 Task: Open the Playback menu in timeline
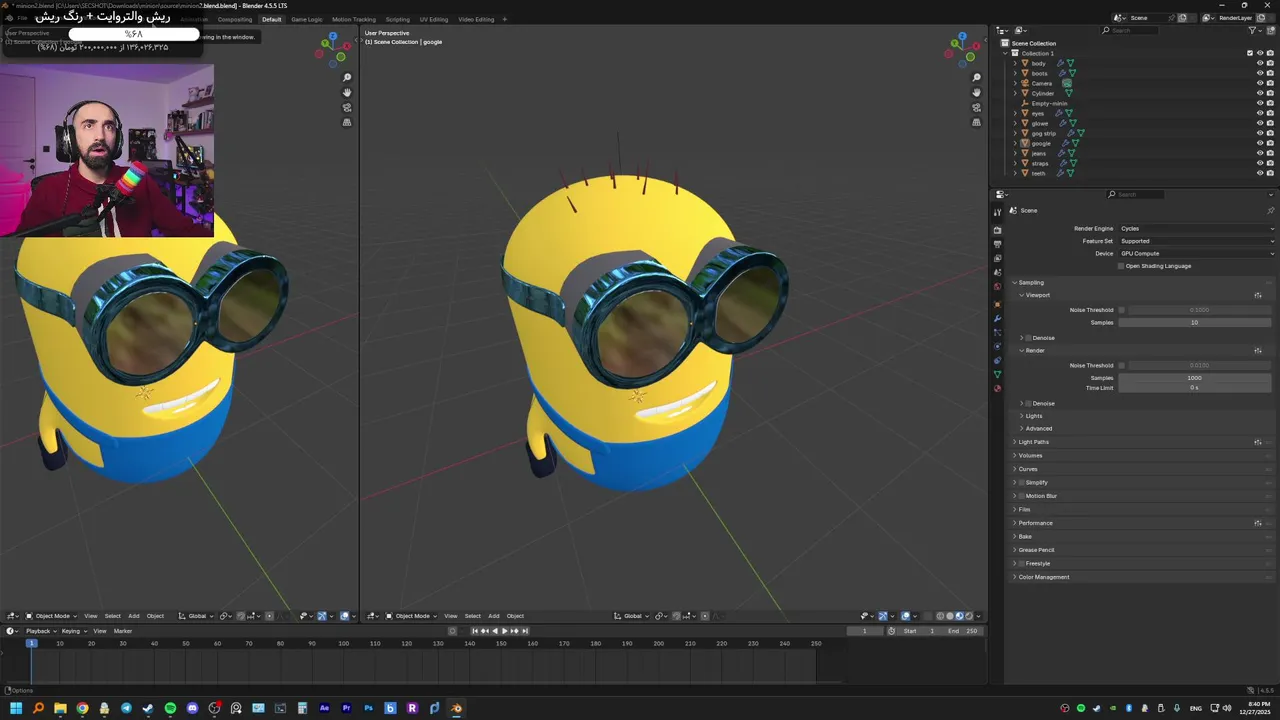38,631
